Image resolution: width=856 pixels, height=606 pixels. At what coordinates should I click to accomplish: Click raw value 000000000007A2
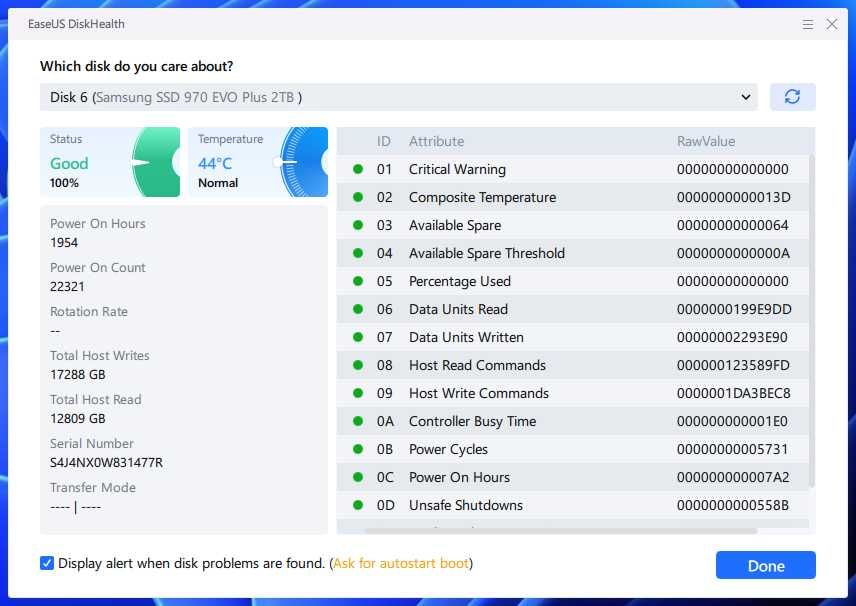(x=733, y=477)
